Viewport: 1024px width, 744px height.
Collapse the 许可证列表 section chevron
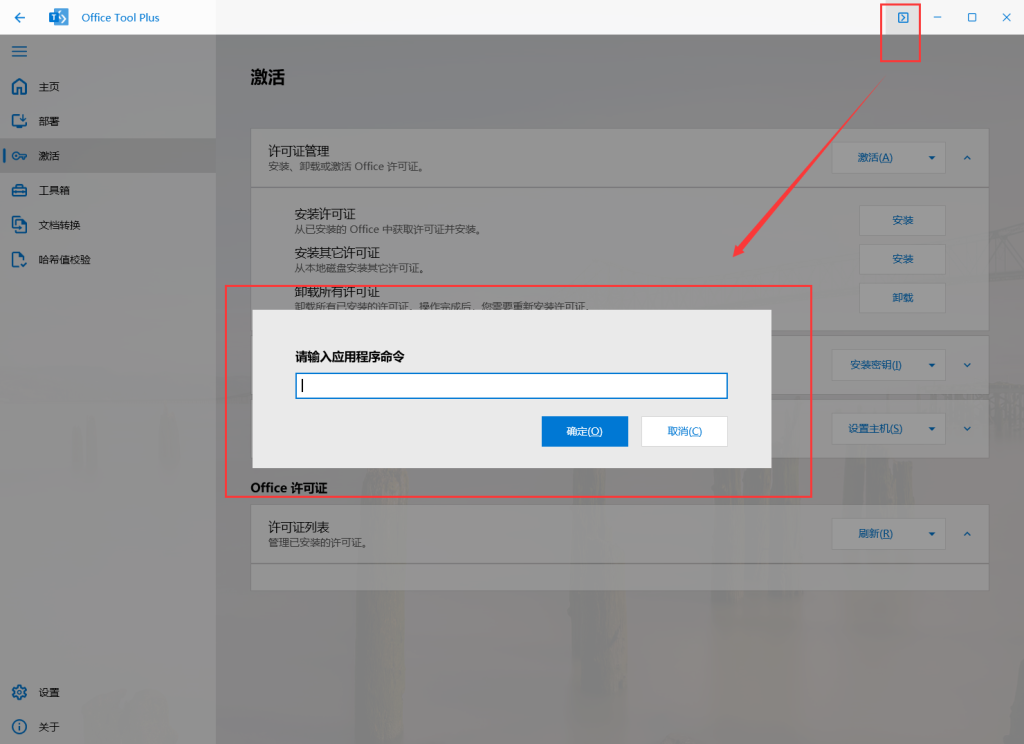click(966, 533)
